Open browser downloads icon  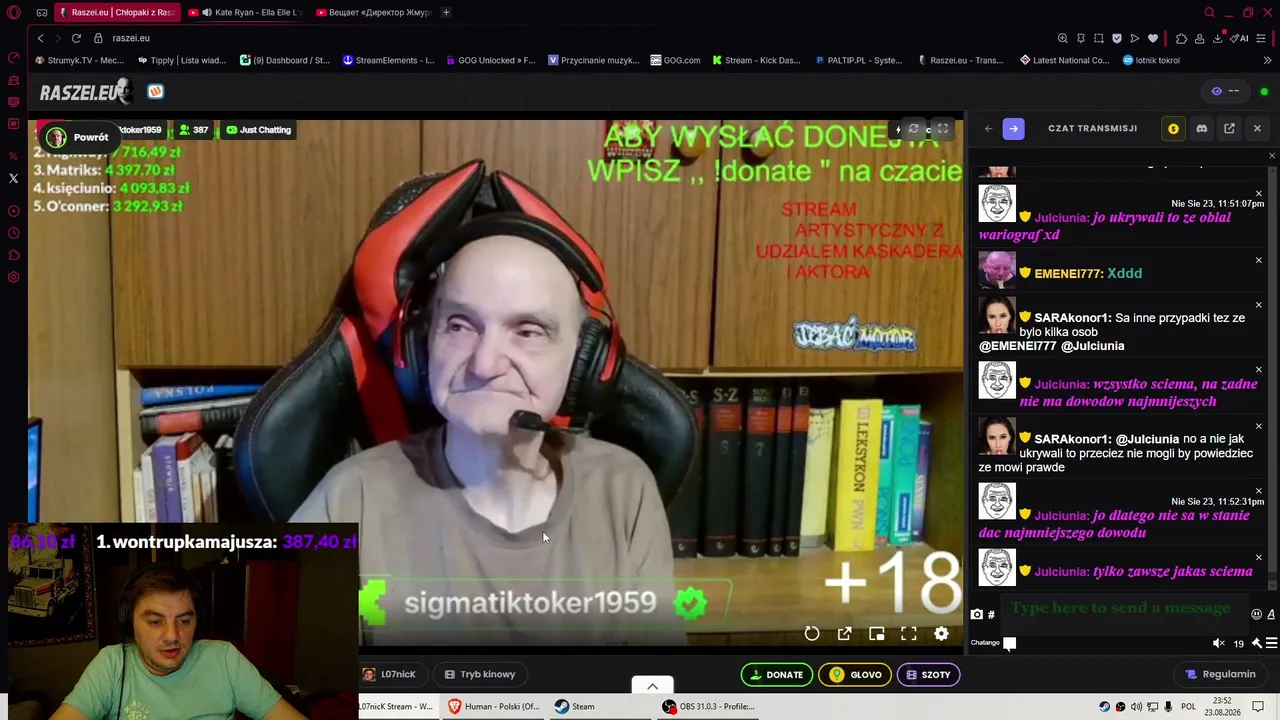point(1217,38)
